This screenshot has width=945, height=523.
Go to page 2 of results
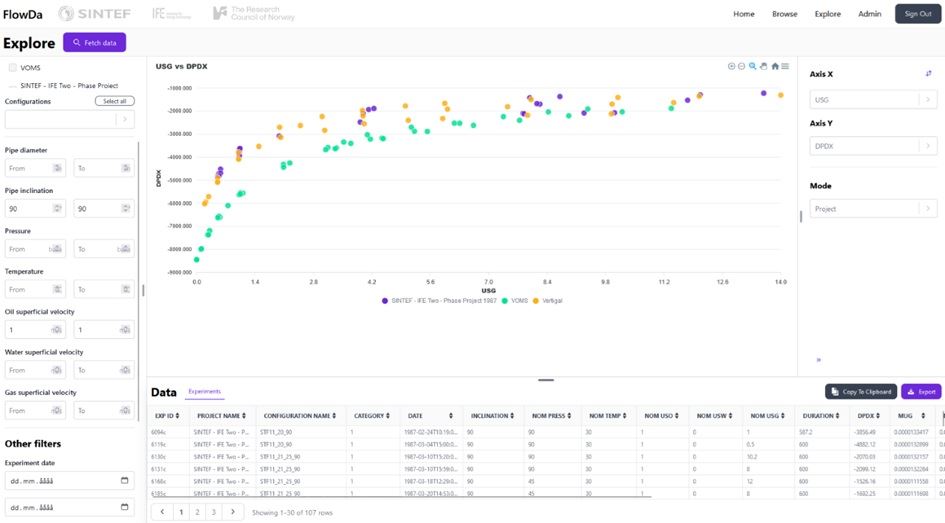[197, 511]
